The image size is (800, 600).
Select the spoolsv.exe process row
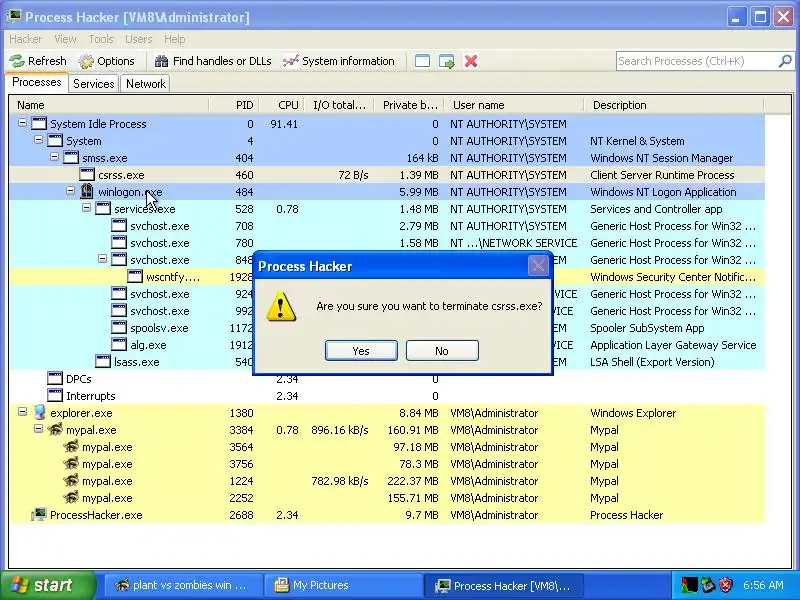click(x=387, y=328)
